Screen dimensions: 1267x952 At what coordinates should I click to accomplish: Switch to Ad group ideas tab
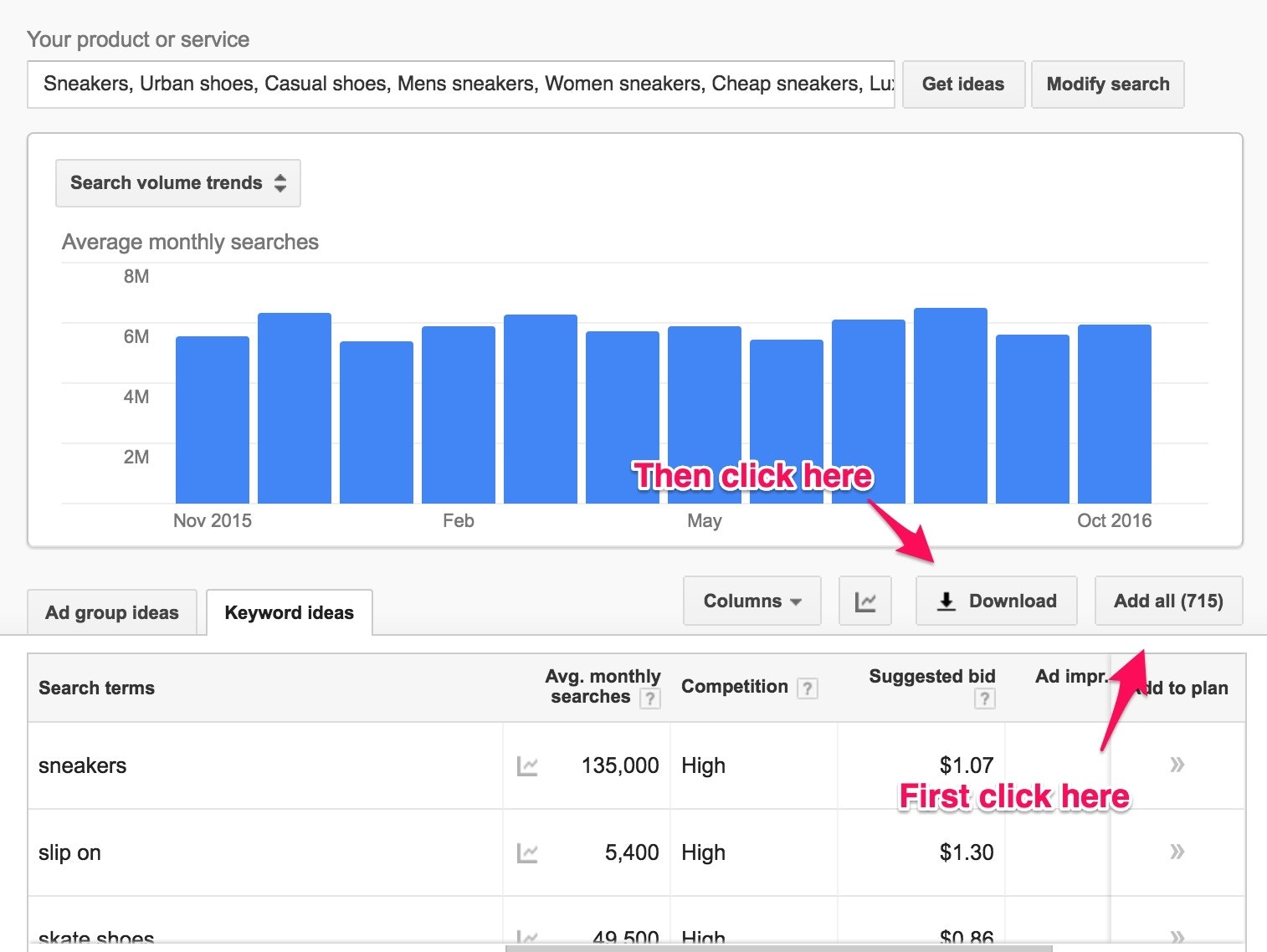112,612
